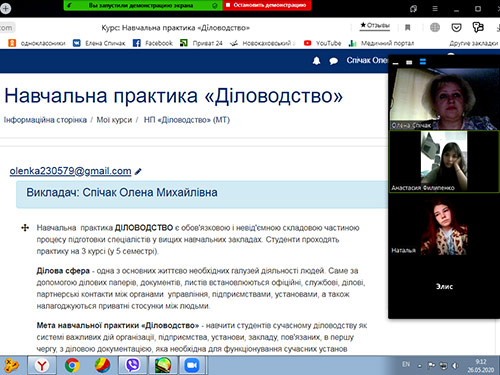Open the pocket-shaped extension icon
500x375 pixels.
456,27
